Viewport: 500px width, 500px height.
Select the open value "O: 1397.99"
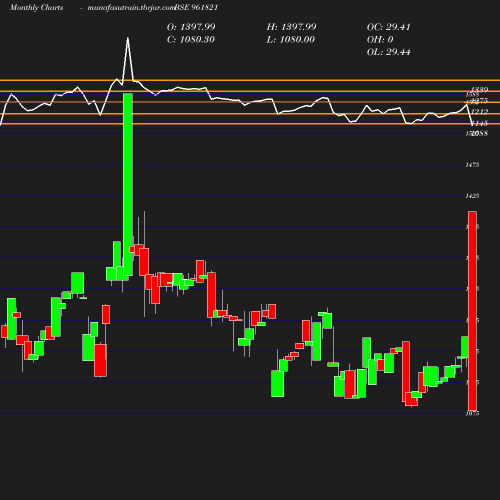click(x=191, y=27)
